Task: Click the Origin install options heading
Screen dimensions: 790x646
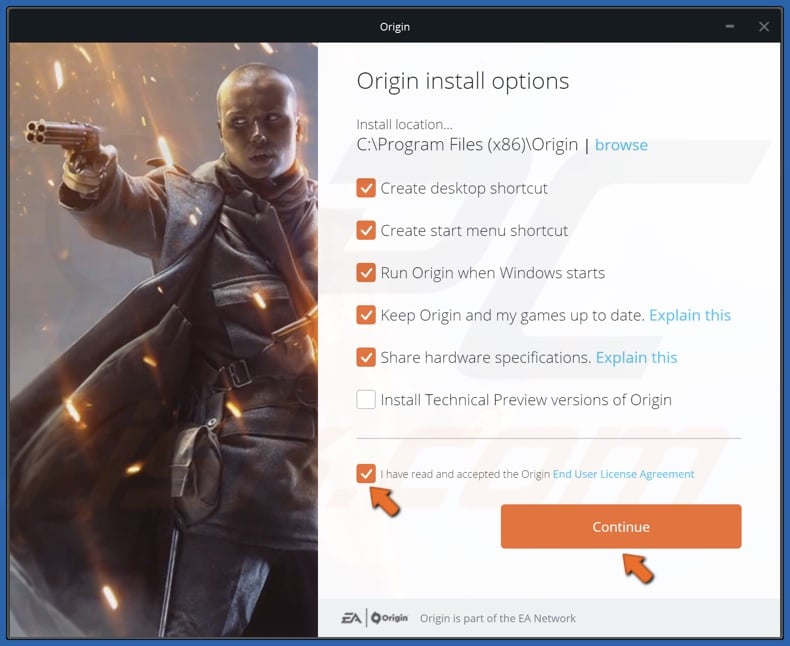Action: (x=463, y=81)
